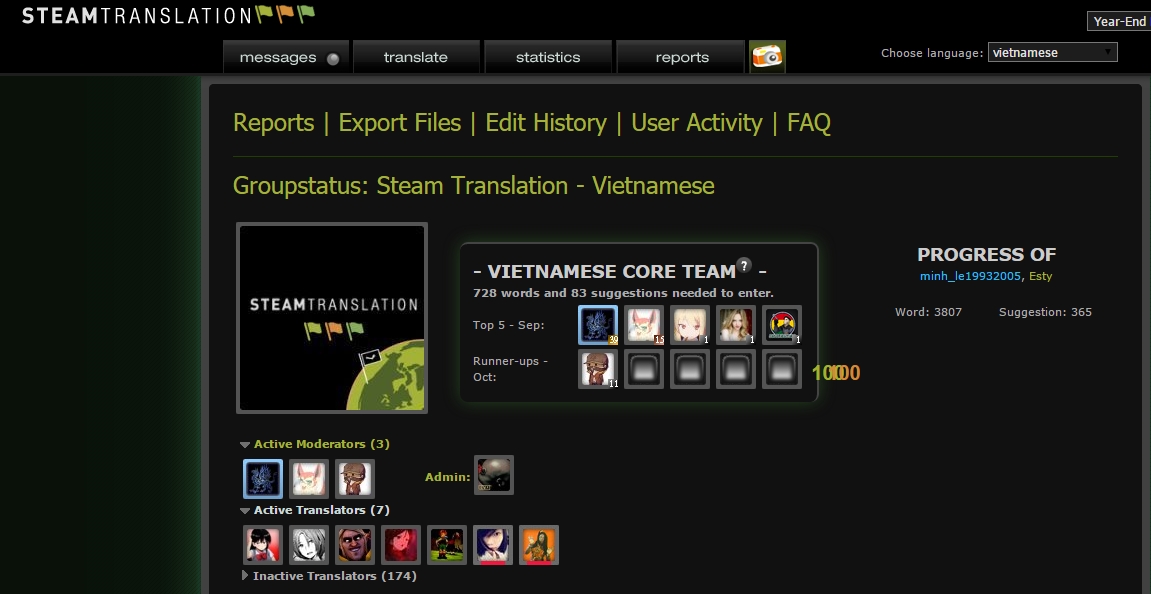Open the schoolgirl with red bow translator avatar

[x=263, y=545]
